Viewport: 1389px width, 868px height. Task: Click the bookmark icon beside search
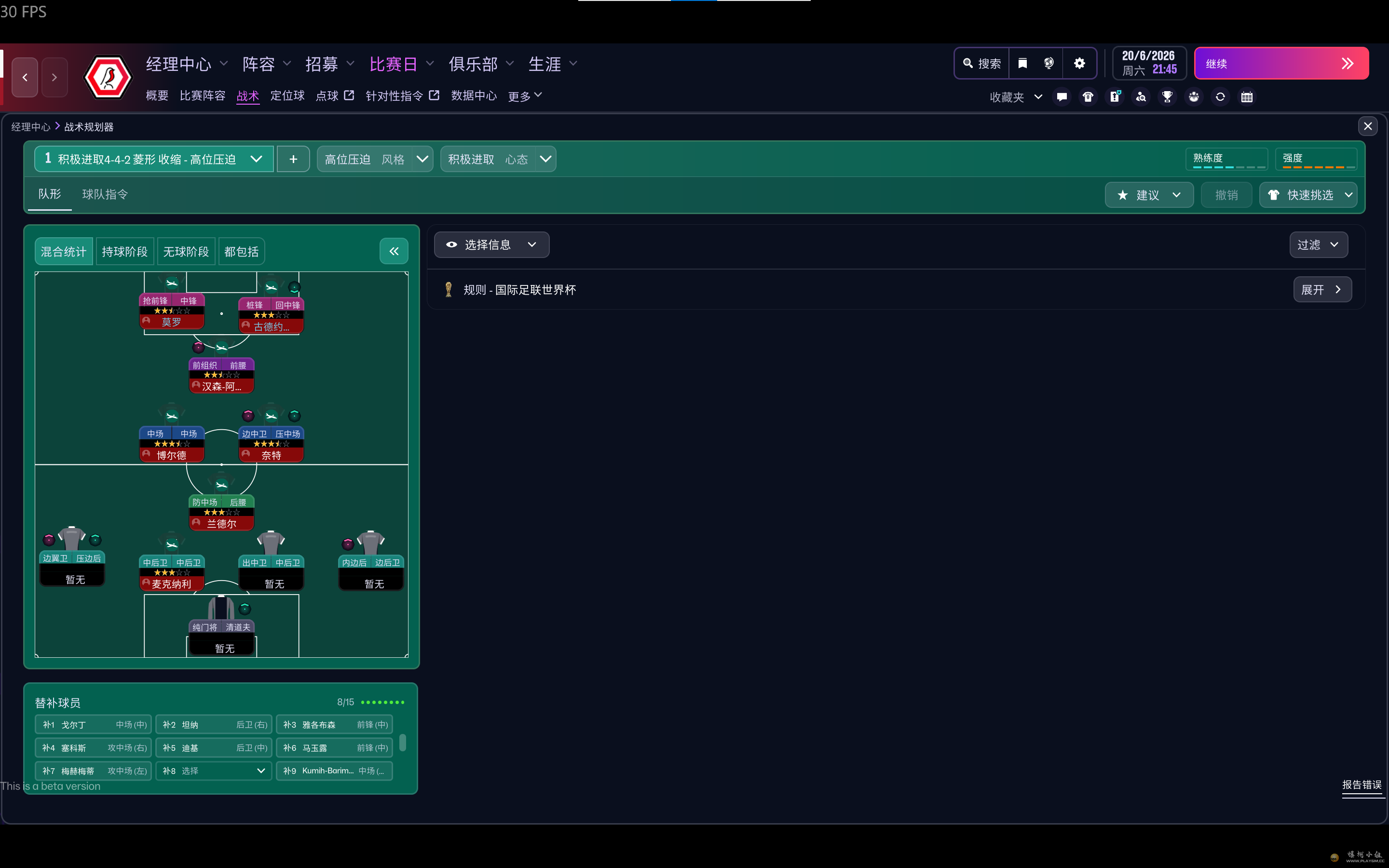pos(1022,63)
